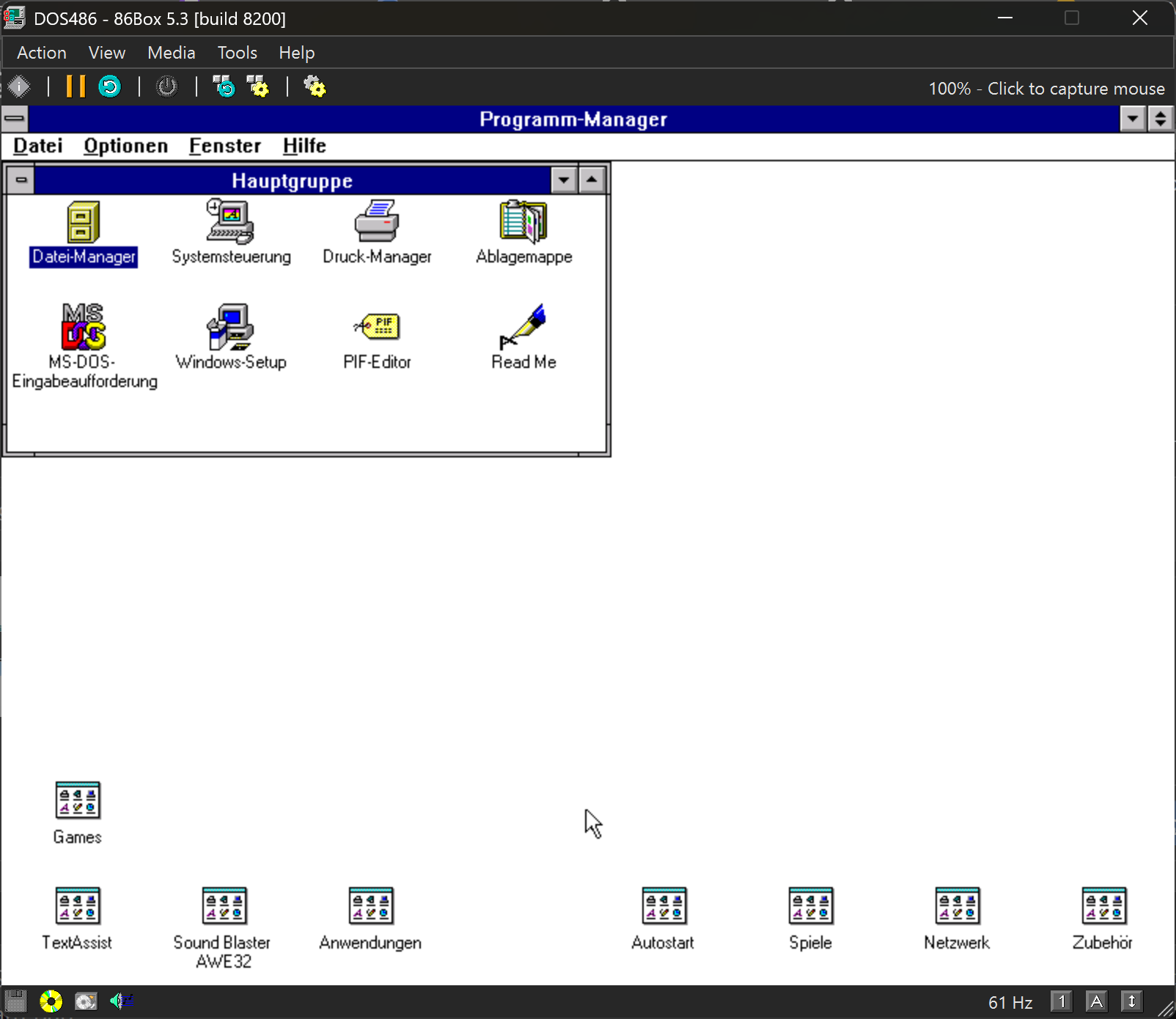The height and width of the screenshot is (1019, 1176).
Task: Open the Hilfe menu in Programm-Manager
Action: 304,146
